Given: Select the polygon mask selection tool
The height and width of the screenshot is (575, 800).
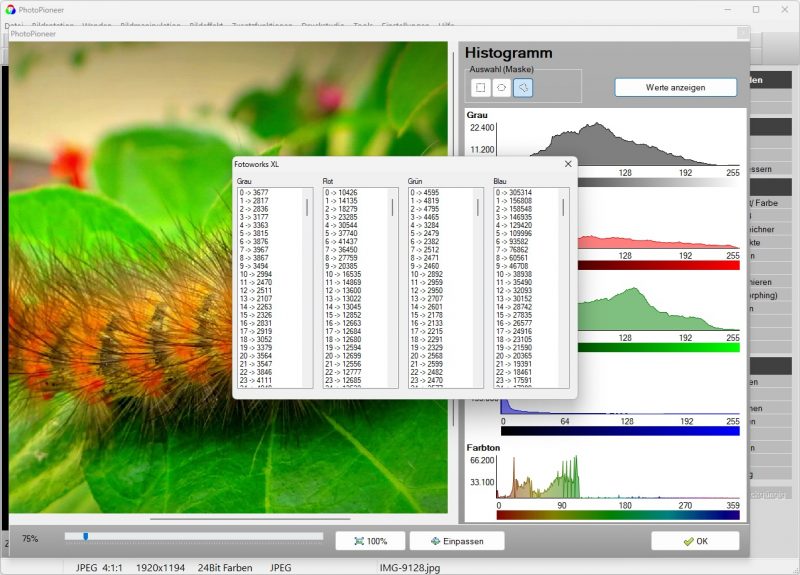Looking at the screenshot, I should tap(523, 88).
